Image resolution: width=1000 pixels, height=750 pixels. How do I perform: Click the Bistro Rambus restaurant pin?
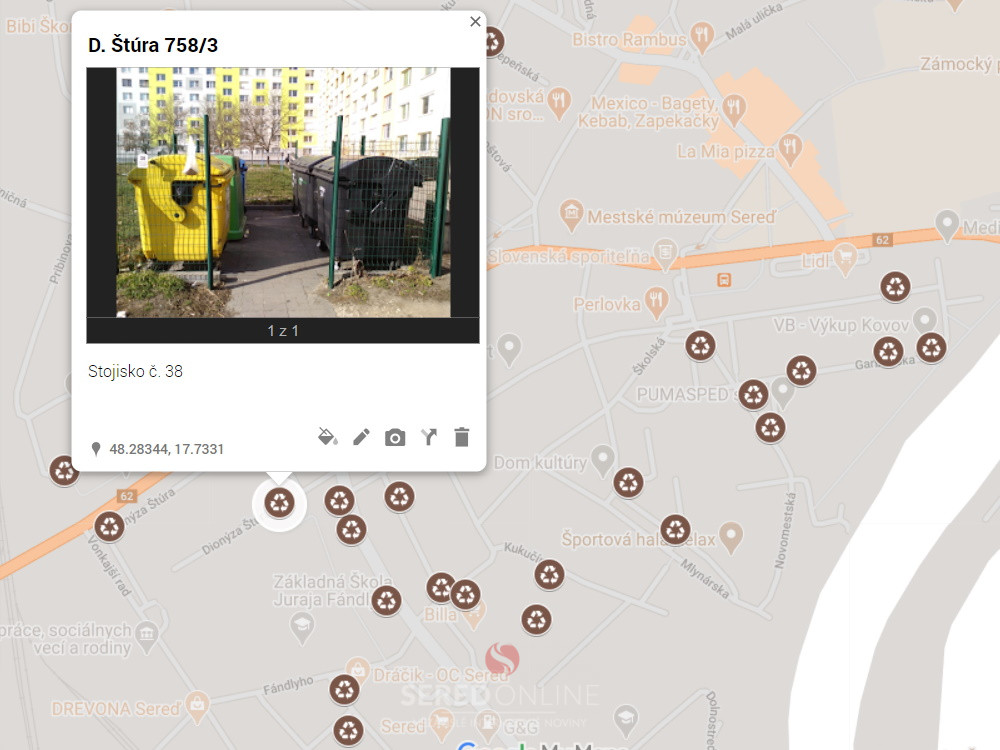pyautogui.click(x=702, y=37)
